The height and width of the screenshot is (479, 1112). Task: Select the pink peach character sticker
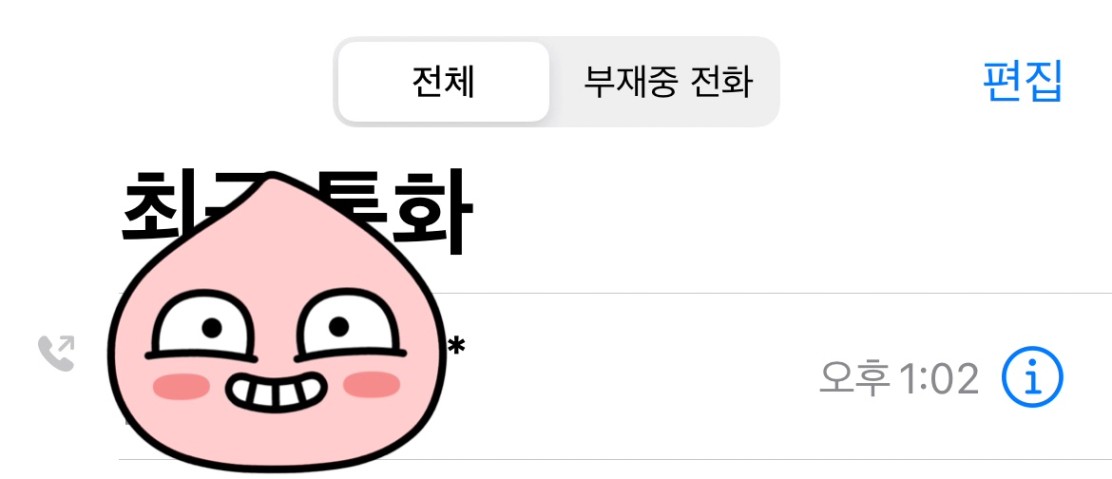[277, 321]
